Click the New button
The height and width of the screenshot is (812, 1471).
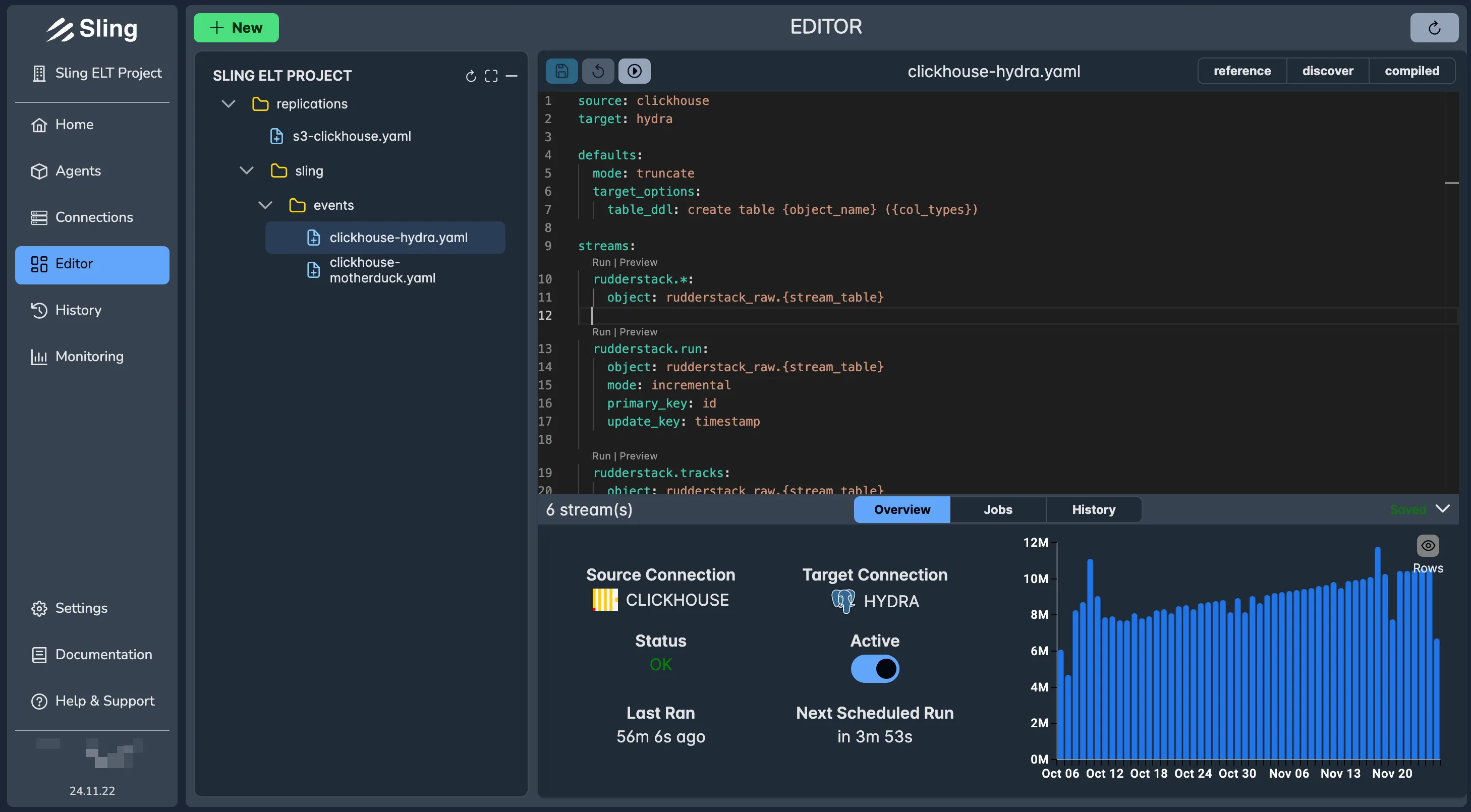[x=236, y=27]
